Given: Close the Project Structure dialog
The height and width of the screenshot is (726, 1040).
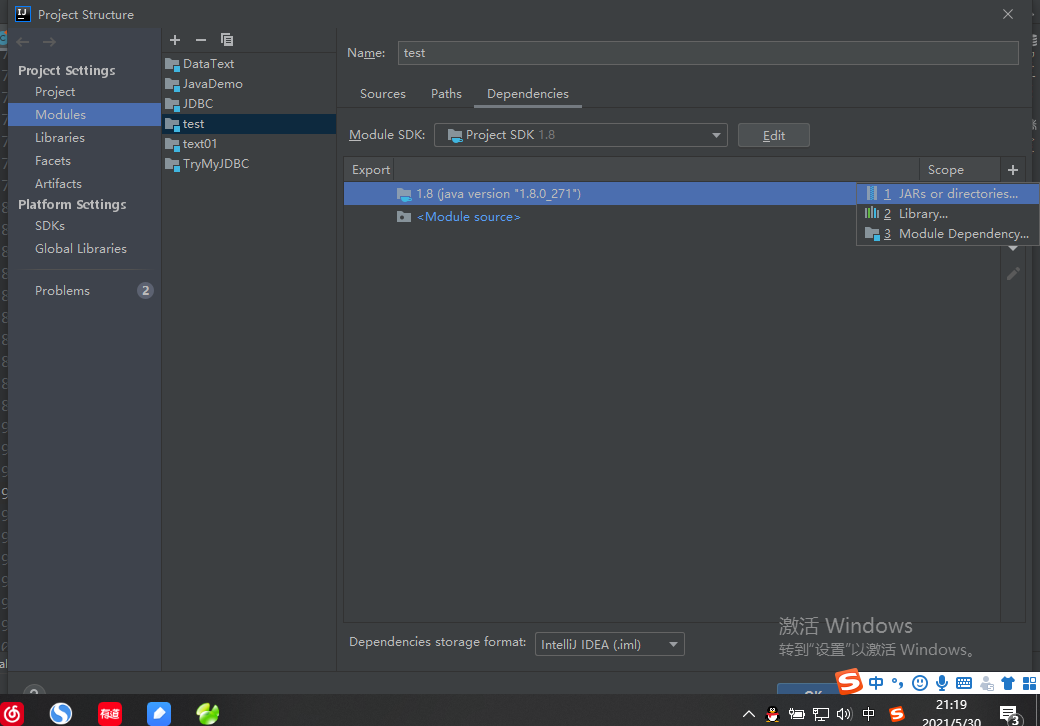Looking at the screenshot, I should pyautogui.click(x=1008, y=14).
